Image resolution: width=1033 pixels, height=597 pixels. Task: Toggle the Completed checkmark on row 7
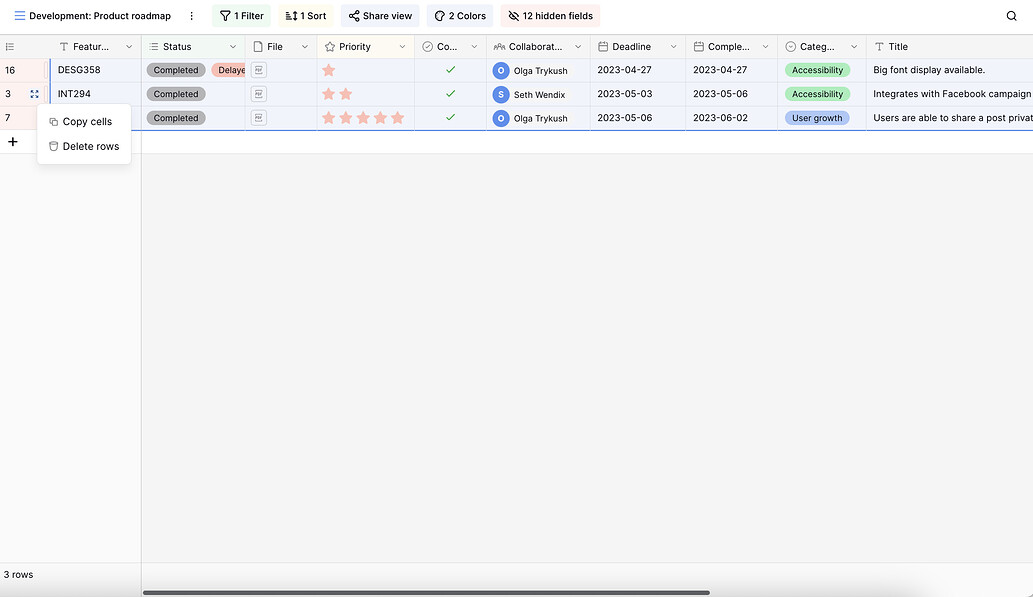tap(450, 118)
